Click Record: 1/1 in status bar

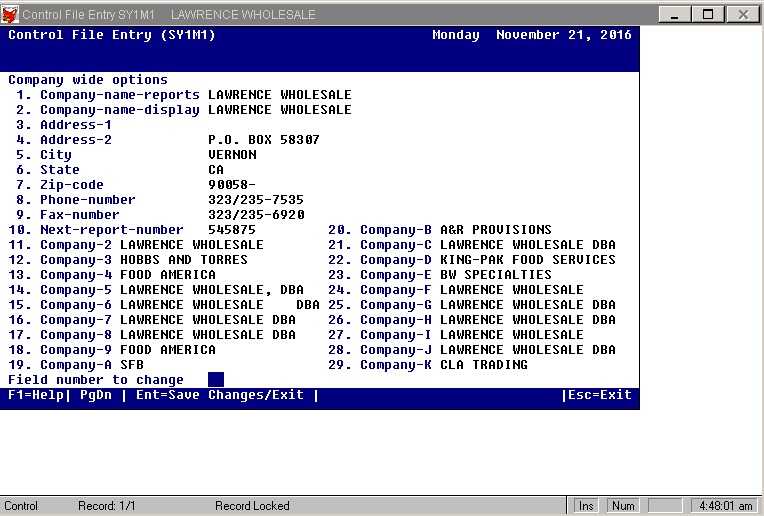pos(107,506)
